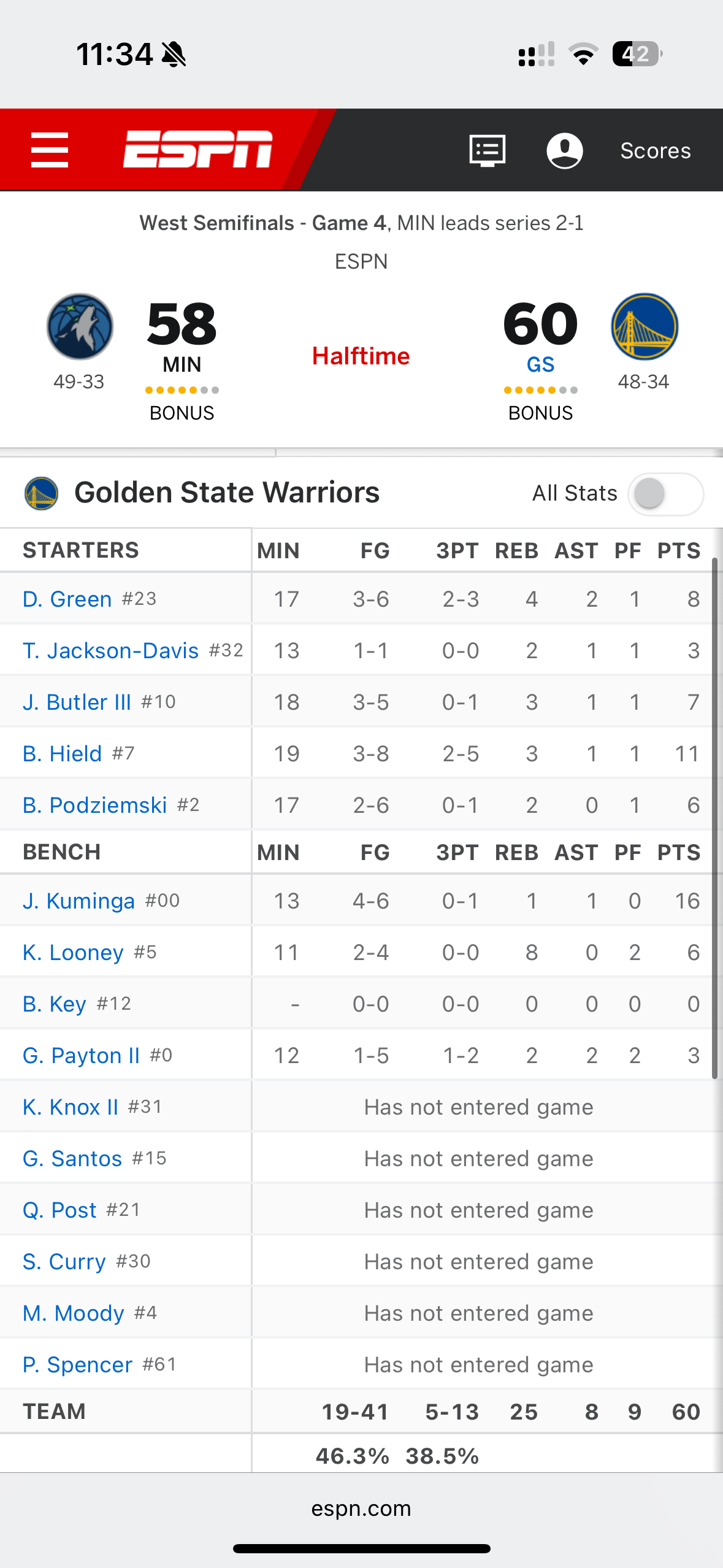Open S. Curry player profile
This screenshot has width=723, height=1568.
point(64,1261)
